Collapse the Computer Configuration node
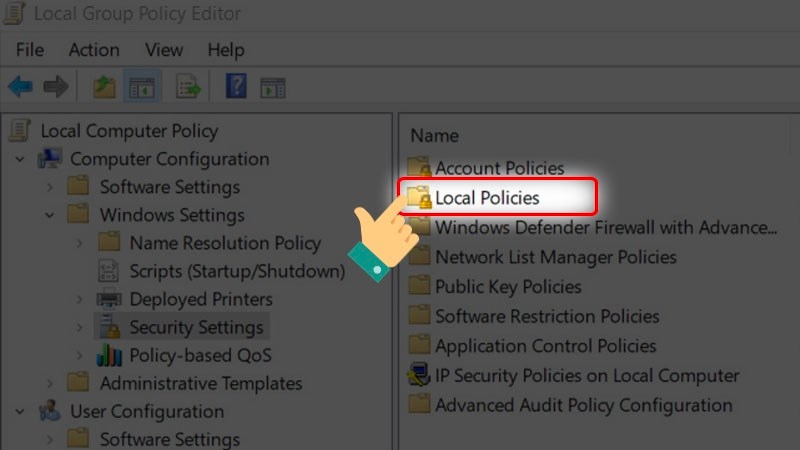The image size is (800, 450). 20,159
